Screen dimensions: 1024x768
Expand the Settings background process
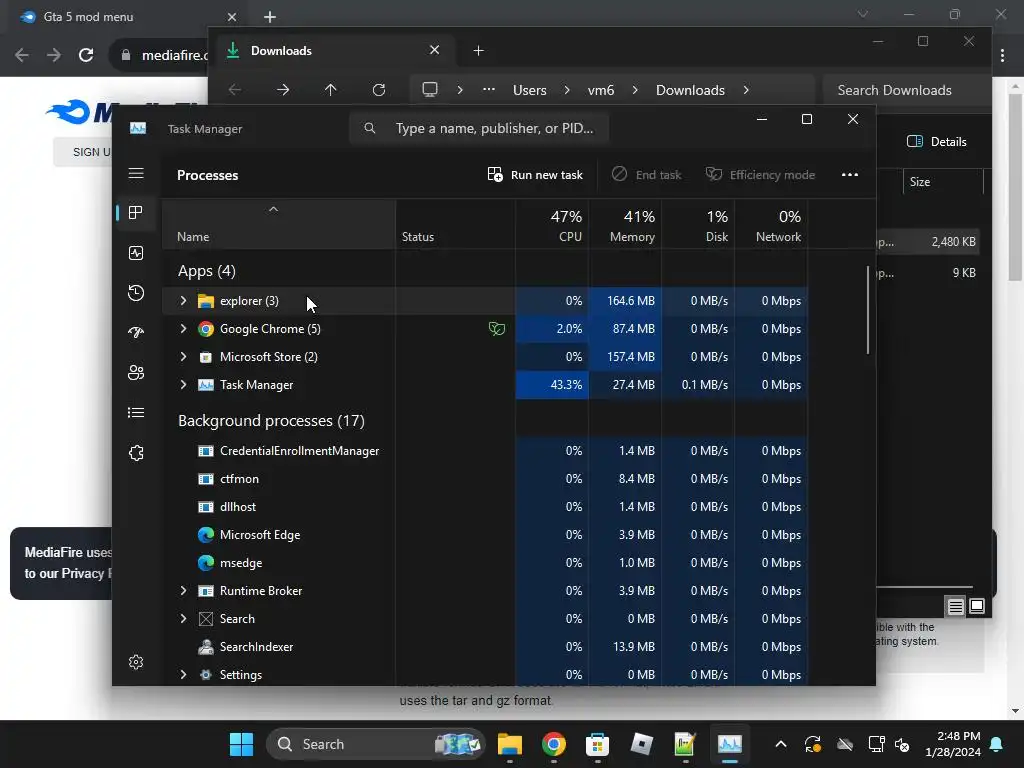(x=184, y=675)
